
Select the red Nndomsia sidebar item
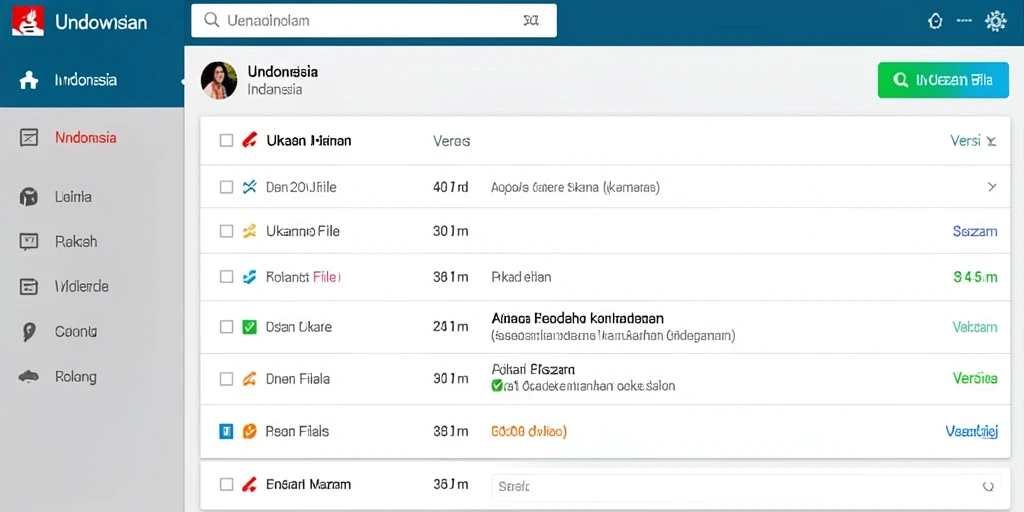point(86,138)
